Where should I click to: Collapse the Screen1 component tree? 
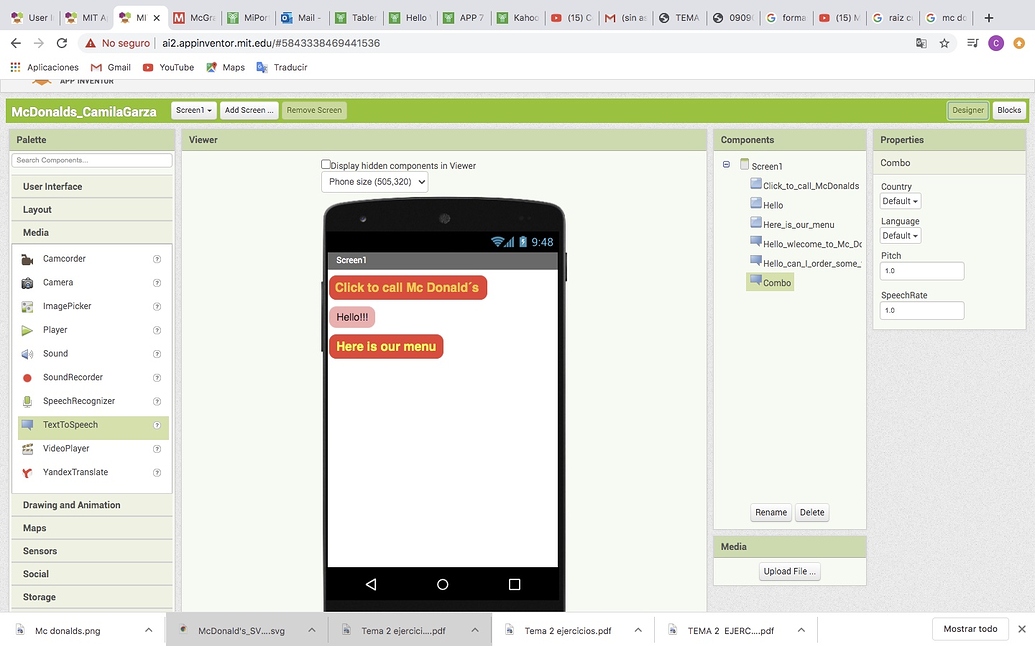[725, 165]
